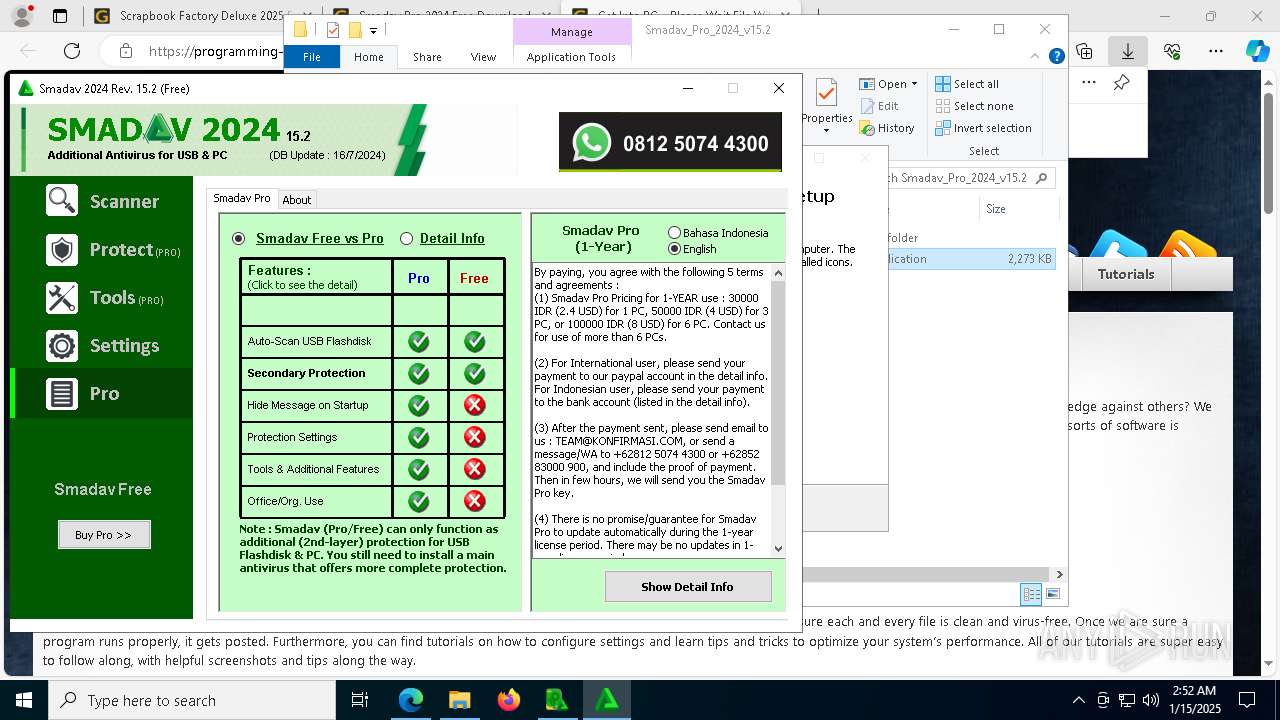Select the Smadav Free vs Pro radio
Screen dimensions: 1280x720
coord(238,238)
